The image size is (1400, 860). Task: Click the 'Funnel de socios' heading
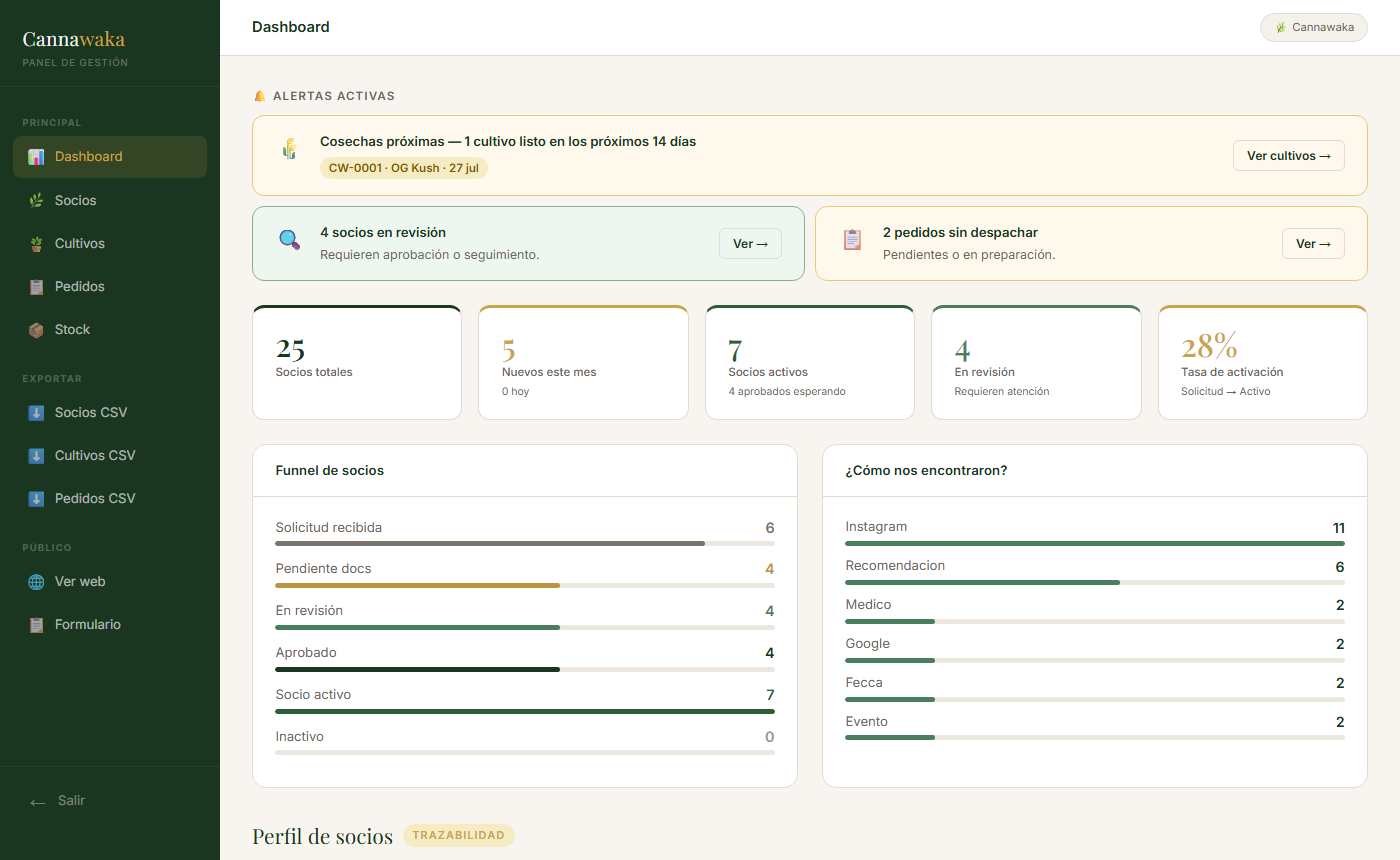point(330,470)
